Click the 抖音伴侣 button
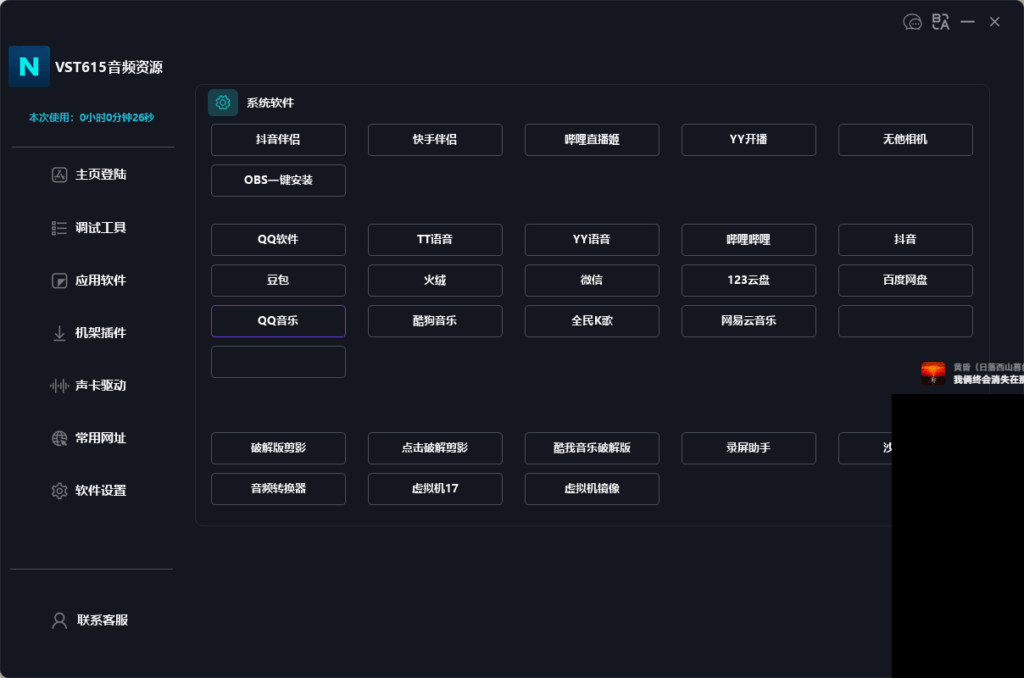This screenshot has height=678, width=1024. (278, 140)
